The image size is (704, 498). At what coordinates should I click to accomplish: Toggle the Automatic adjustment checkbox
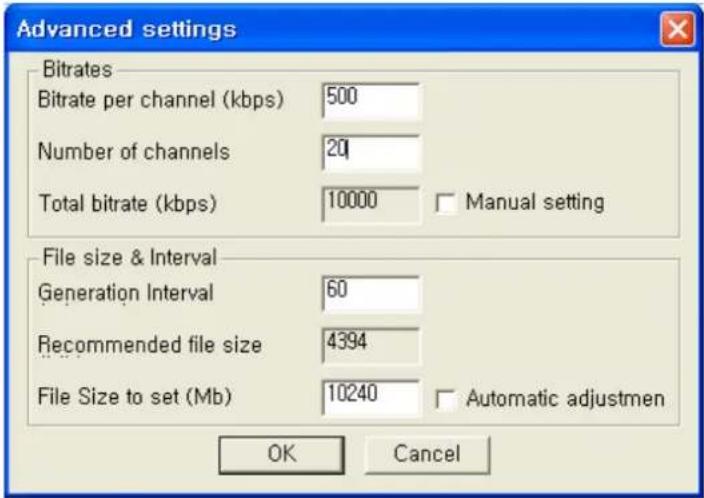pyautogui.click(x=446, y=399)
